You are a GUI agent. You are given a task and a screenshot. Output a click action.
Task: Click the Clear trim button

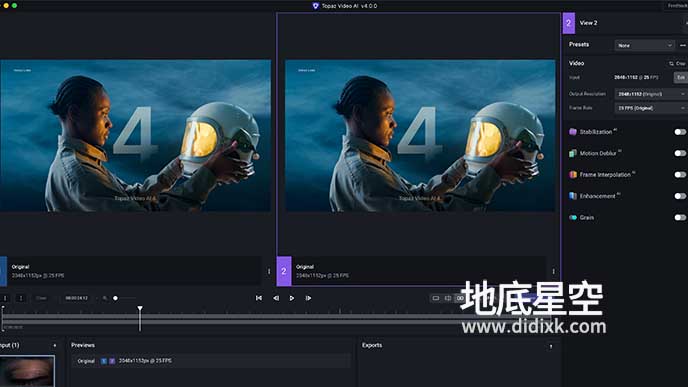41,298
